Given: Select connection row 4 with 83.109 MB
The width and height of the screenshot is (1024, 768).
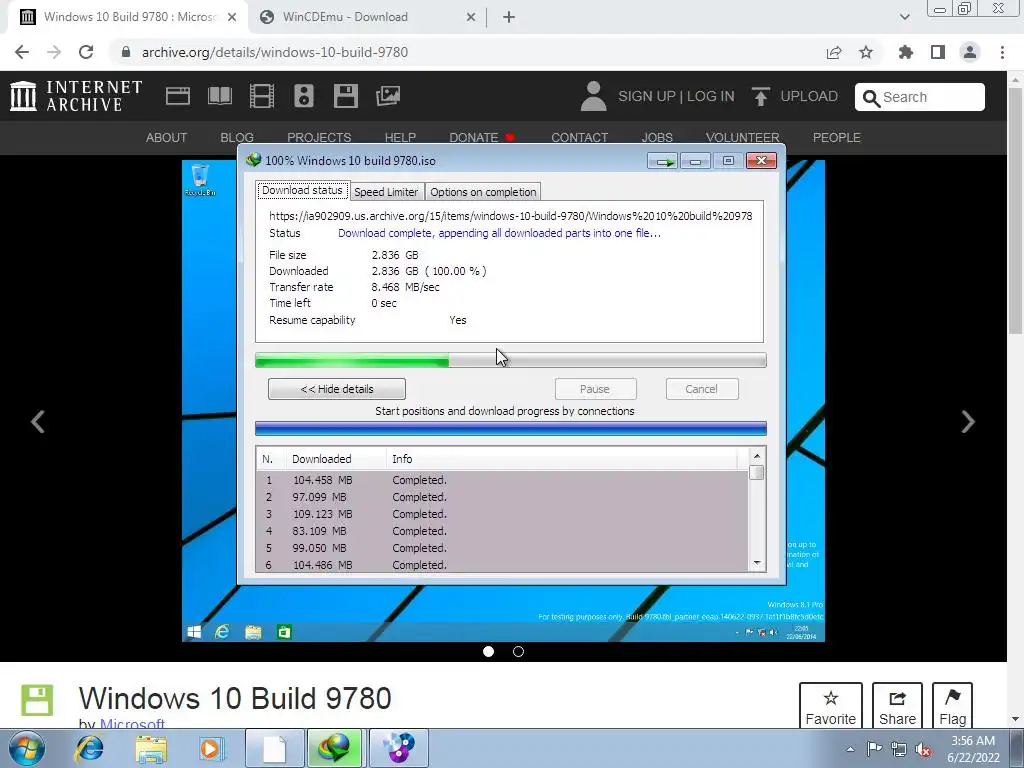Looking at the screenshot, I should pyautogui.click(x=502, y=531).
